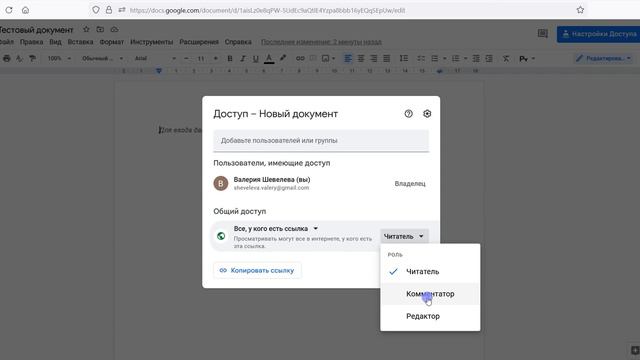The width and height of the screenshot is (640, 360).
Task: Select the 'Читатель' role option
Action: [x=430, y=271]
